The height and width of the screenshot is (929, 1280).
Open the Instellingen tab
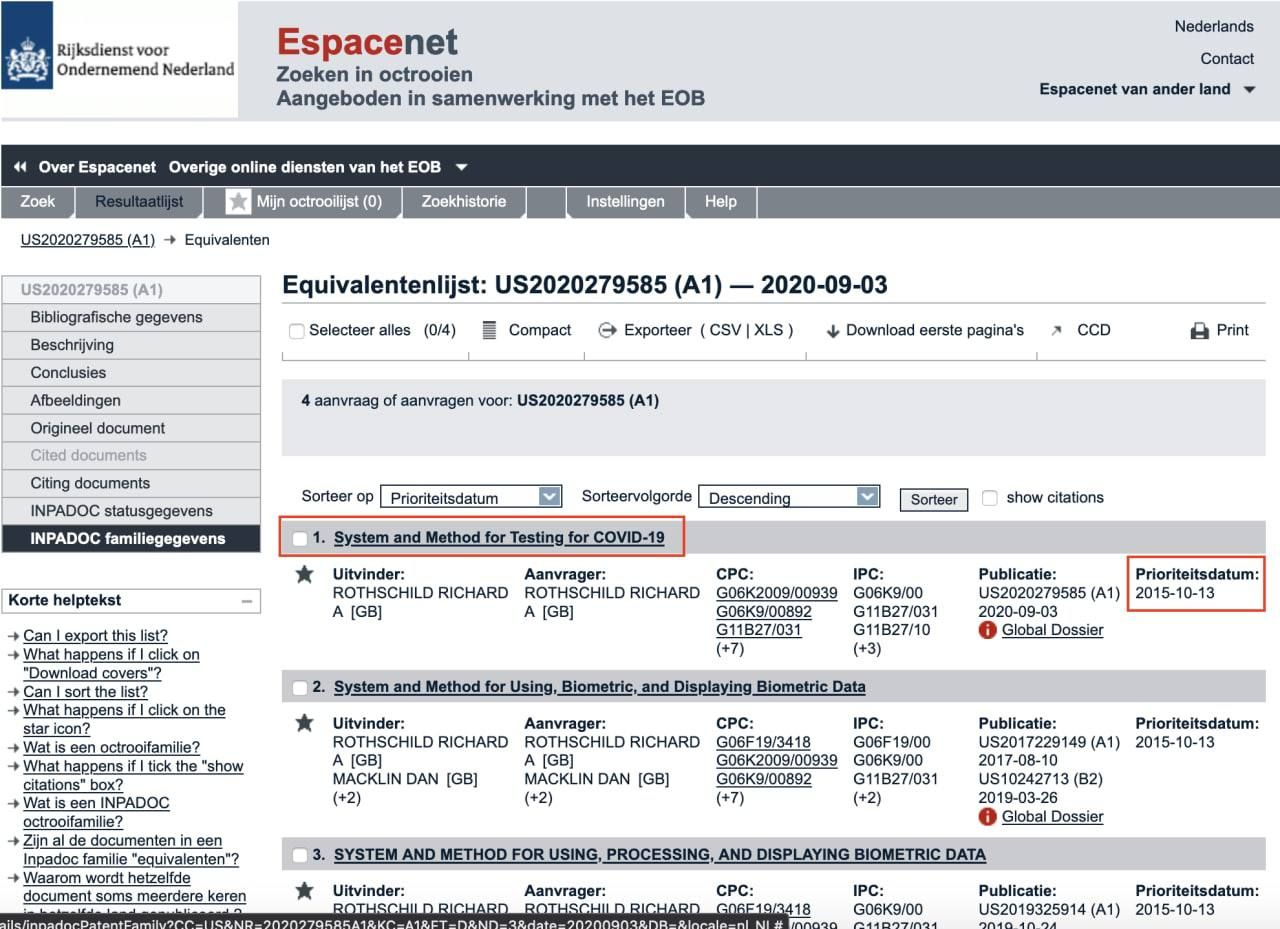coord(625,201)
